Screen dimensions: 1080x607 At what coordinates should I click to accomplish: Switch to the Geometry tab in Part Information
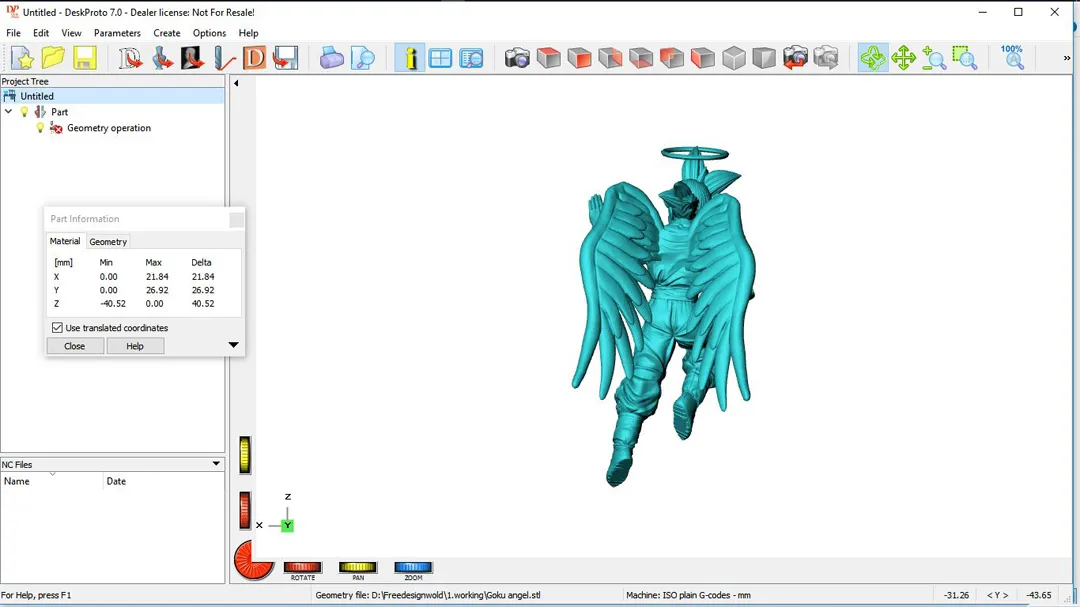[x=108, y=242]
